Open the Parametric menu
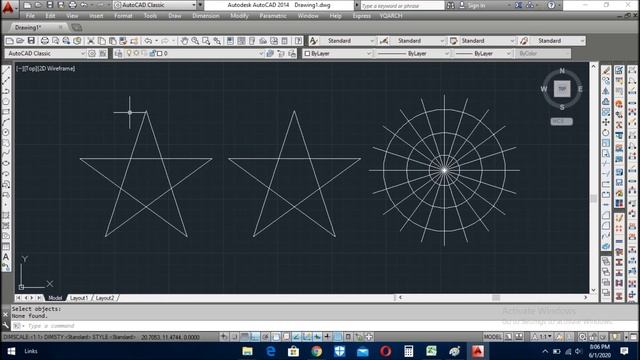The height and width of the screenshot is (360, 640). tap(273, 16)
